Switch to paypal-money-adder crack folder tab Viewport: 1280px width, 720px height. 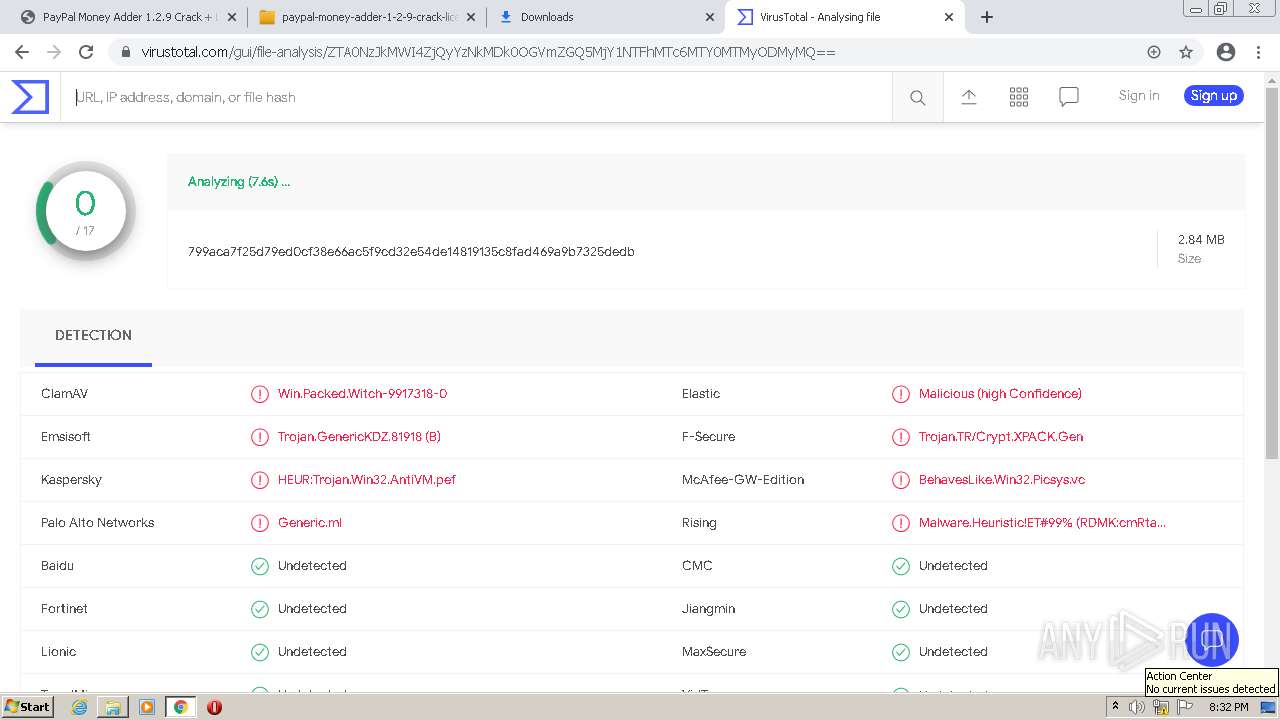(365, 17)
